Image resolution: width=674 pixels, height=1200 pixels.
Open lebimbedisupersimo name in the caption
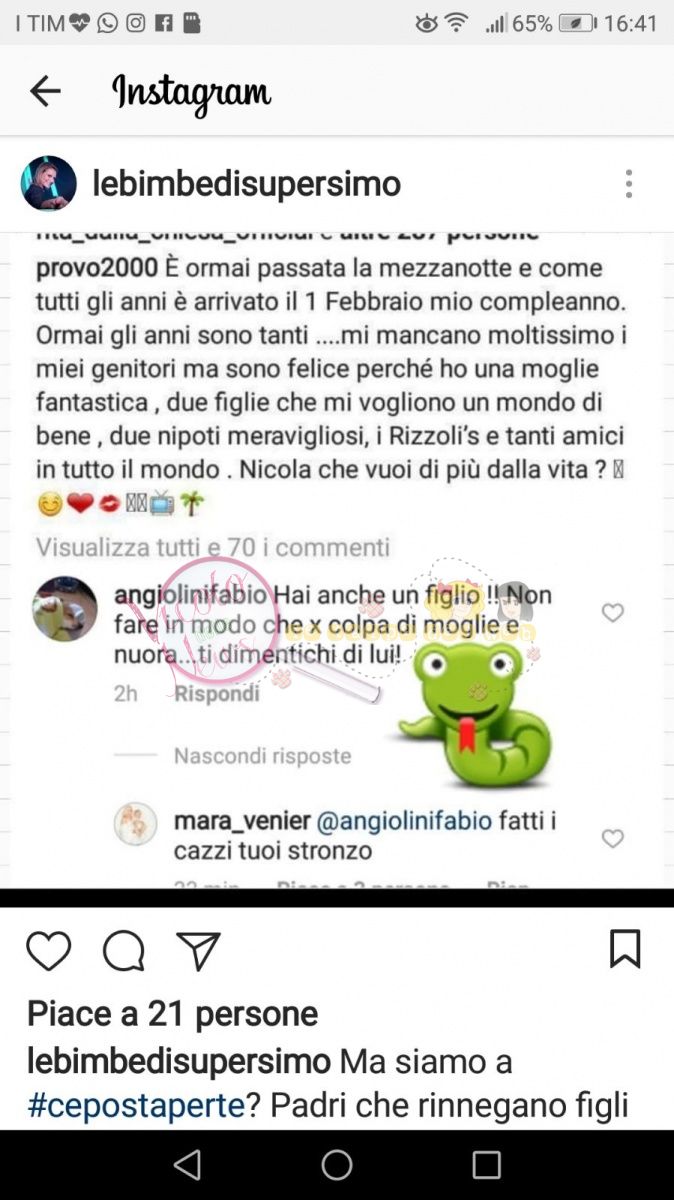(179, 1060)
